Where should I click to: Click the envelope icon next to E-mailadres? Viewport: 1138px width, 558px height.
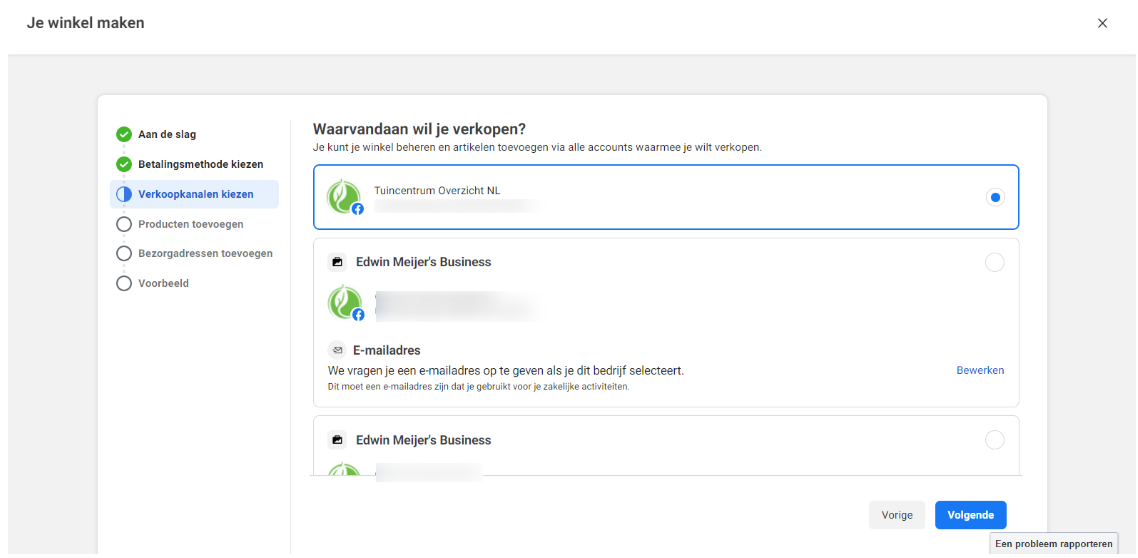pos(337,350)
